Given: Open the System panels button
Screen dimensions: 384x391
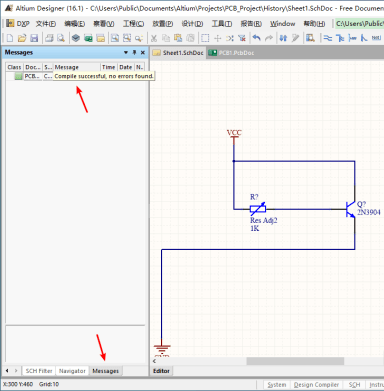Looking at the screenshot, I should (277, 385).
